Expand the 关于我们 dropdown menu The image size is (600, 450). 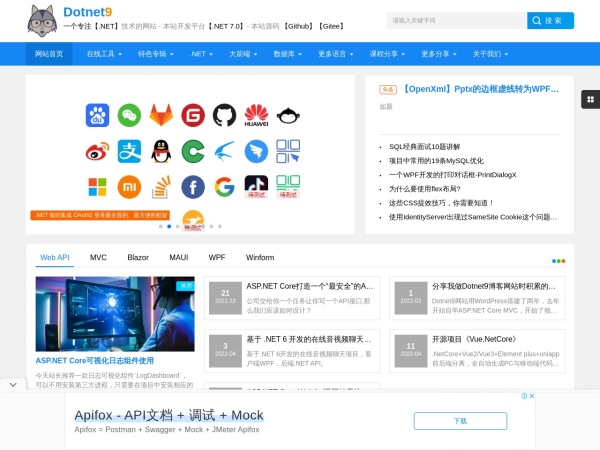pos(491,54)
